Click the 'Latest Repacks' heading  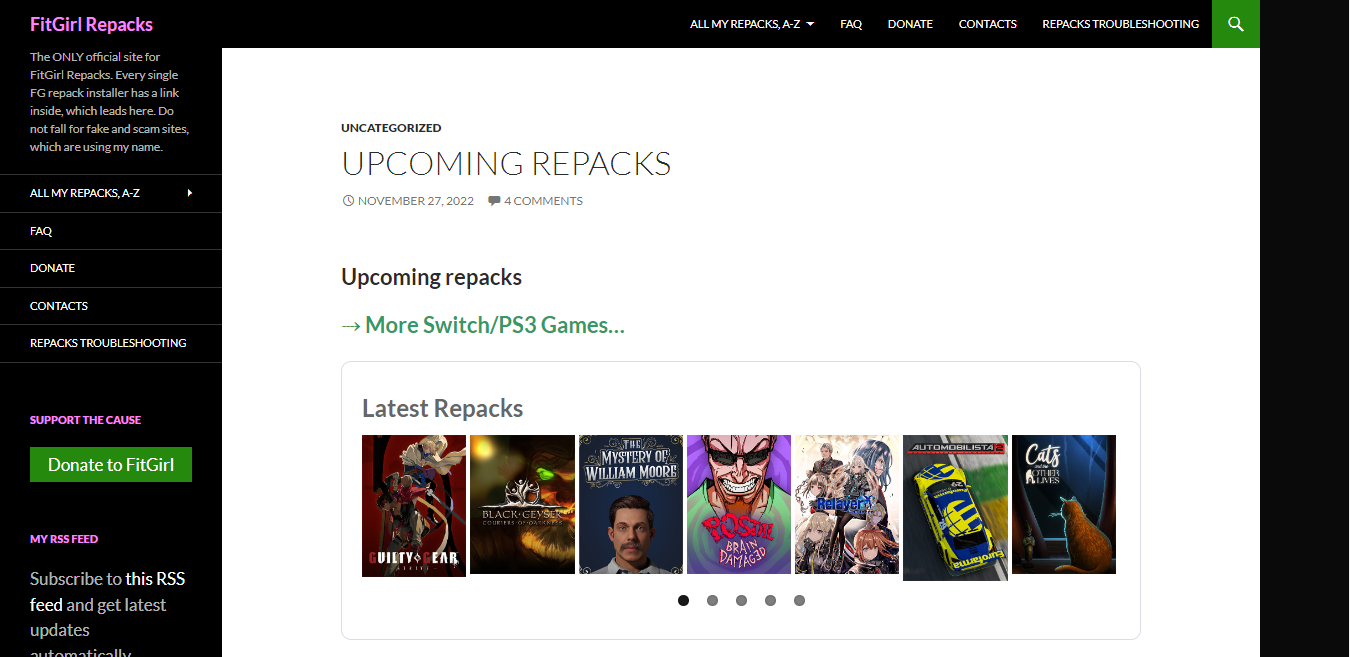[442, 408]
